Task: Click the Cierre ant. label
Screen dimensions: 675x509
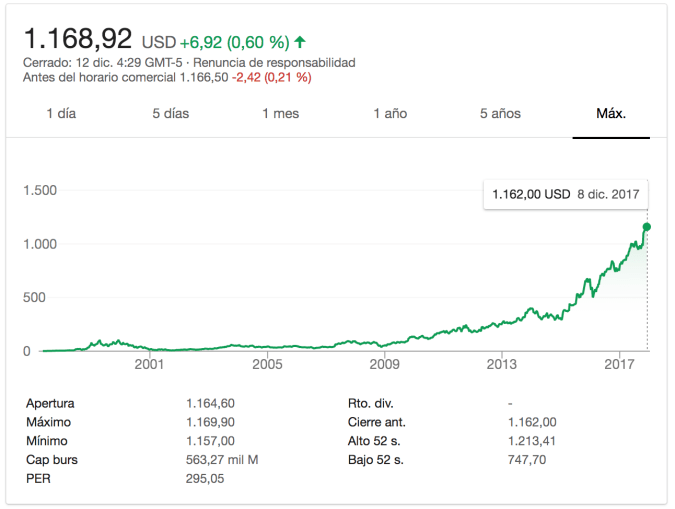Action: point(377,422)
